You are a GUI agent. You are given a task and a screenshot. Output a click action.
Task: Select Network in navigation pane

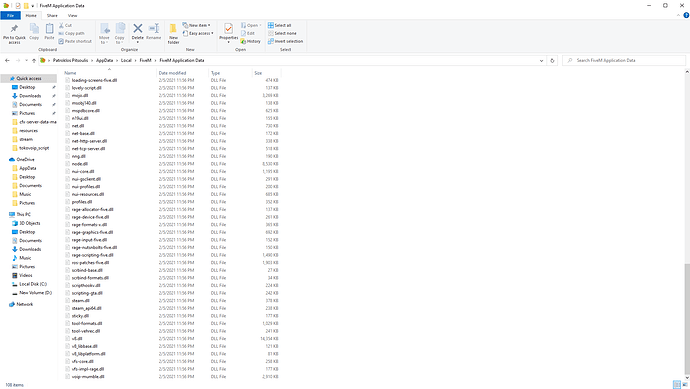[25, 304]
